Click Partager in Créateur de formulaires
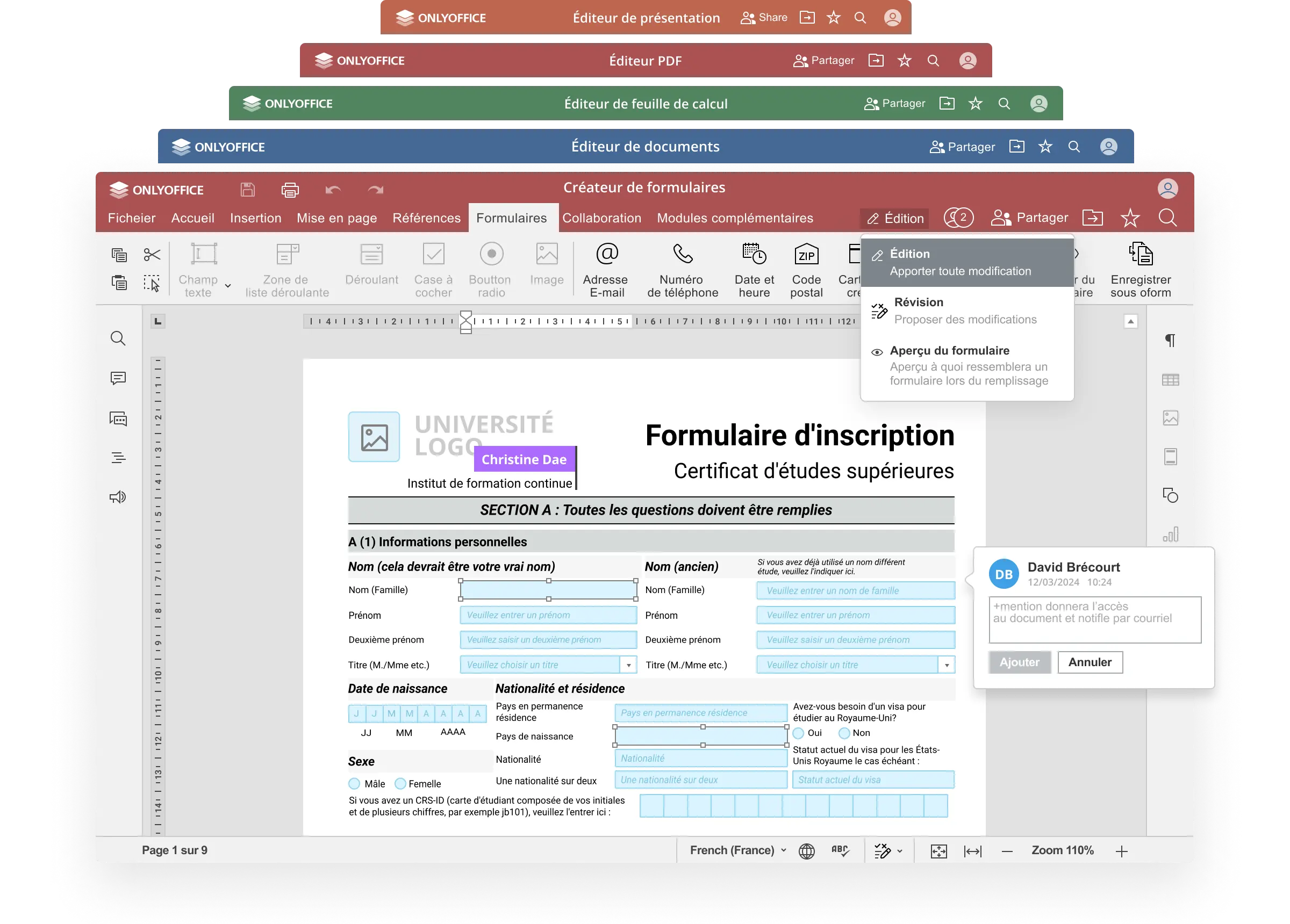 coord(1029,218)
